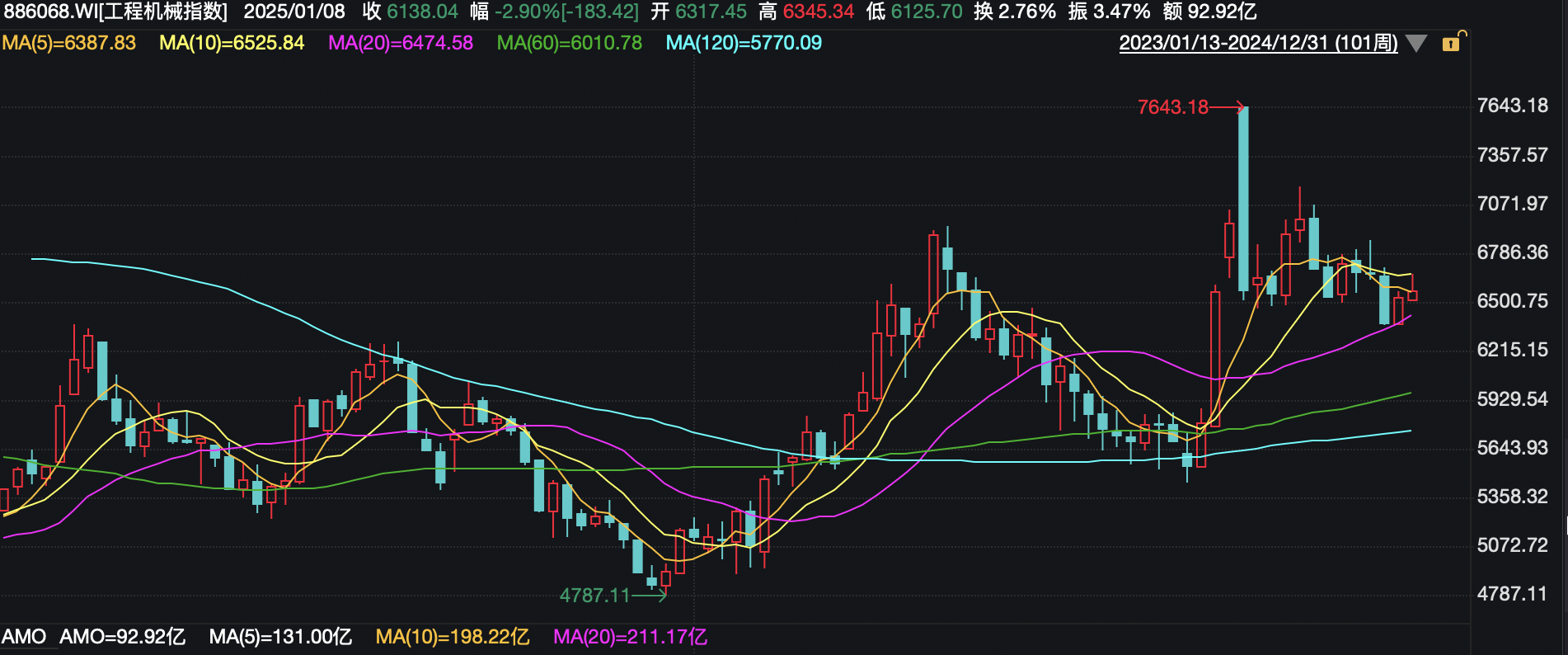Click the 6500.75 price axis label
1568x655 pixels.
(x=1512, y=301)
